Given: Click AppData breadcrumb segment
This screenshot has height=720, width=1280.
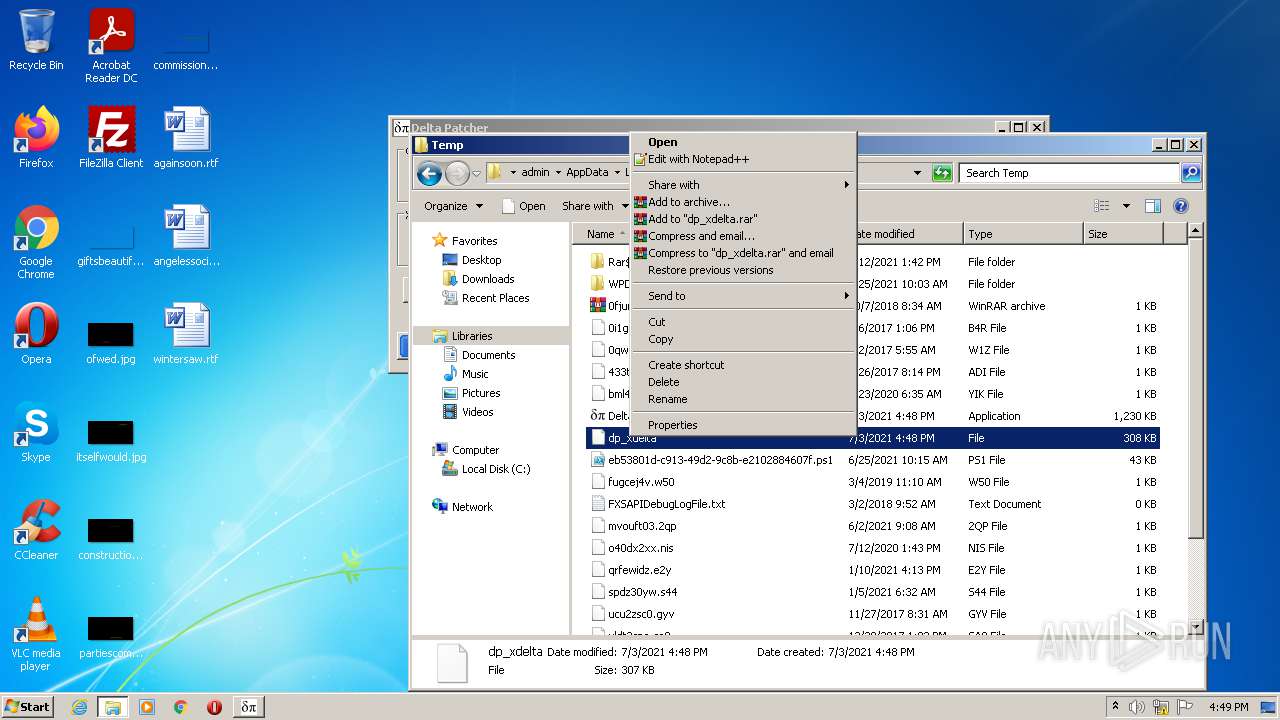Looking at the screenshot, I should [x=587, y=173].
